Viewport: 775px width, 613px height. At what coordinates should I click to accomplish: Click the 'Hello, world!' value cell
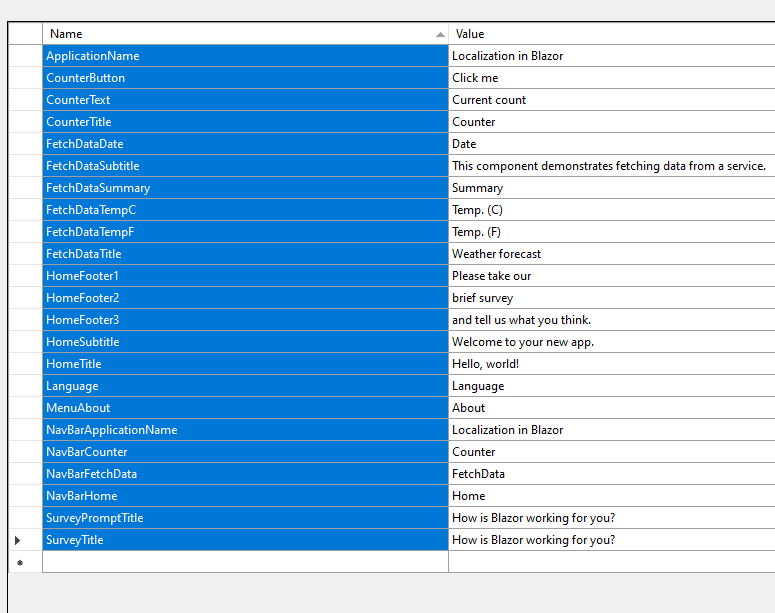611,364
